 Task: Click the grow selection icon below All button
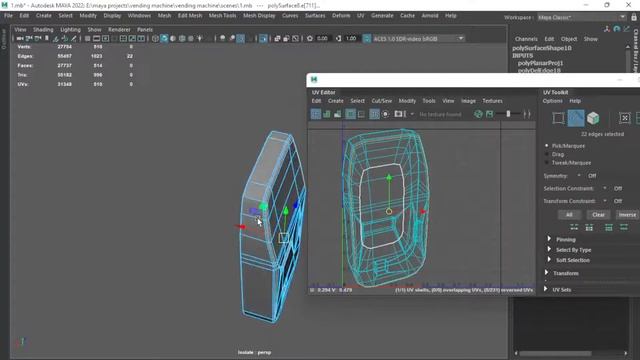click(574, 227)
